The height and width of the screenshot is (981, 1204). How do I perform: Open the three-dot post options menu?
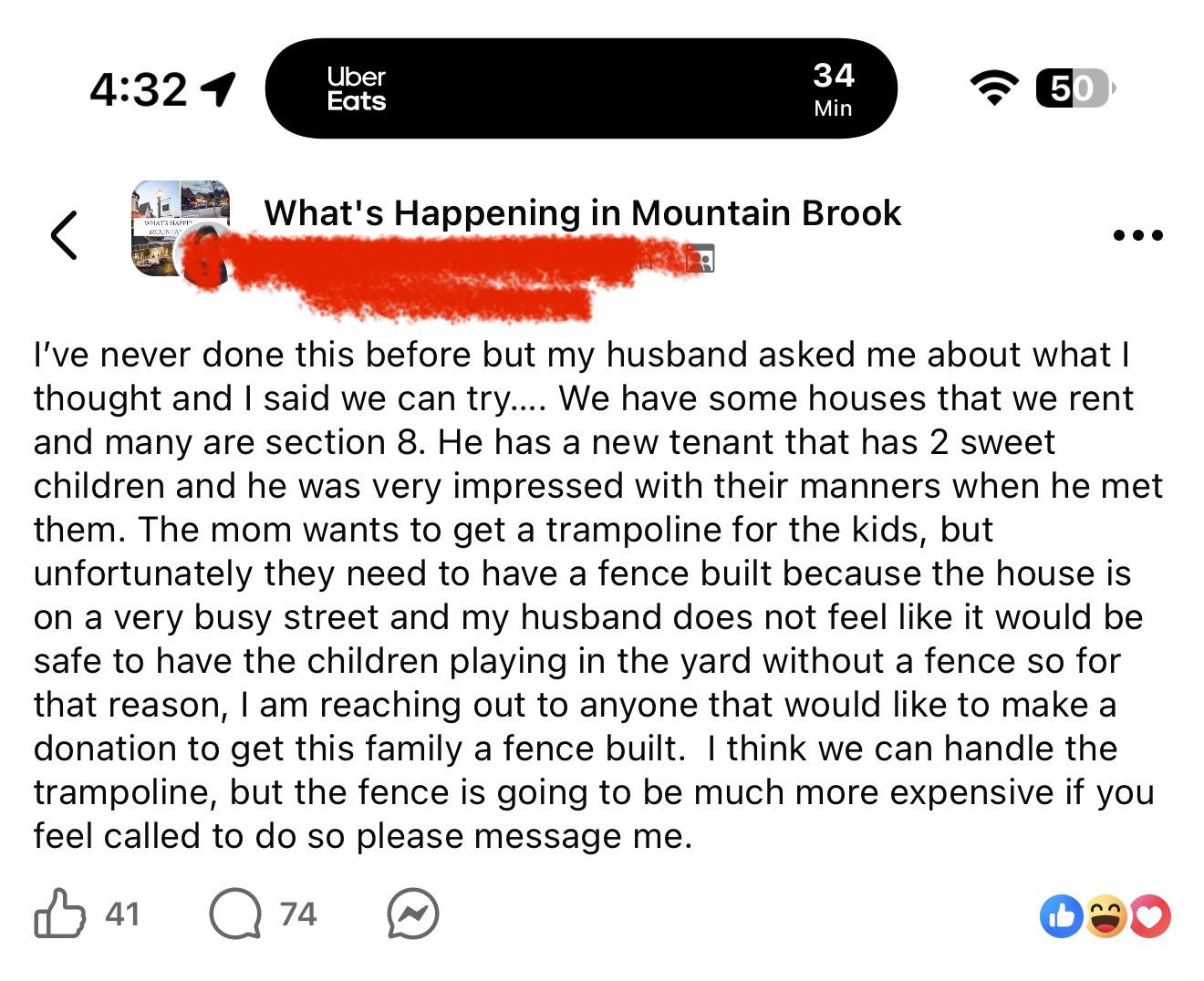point(1138,235)
